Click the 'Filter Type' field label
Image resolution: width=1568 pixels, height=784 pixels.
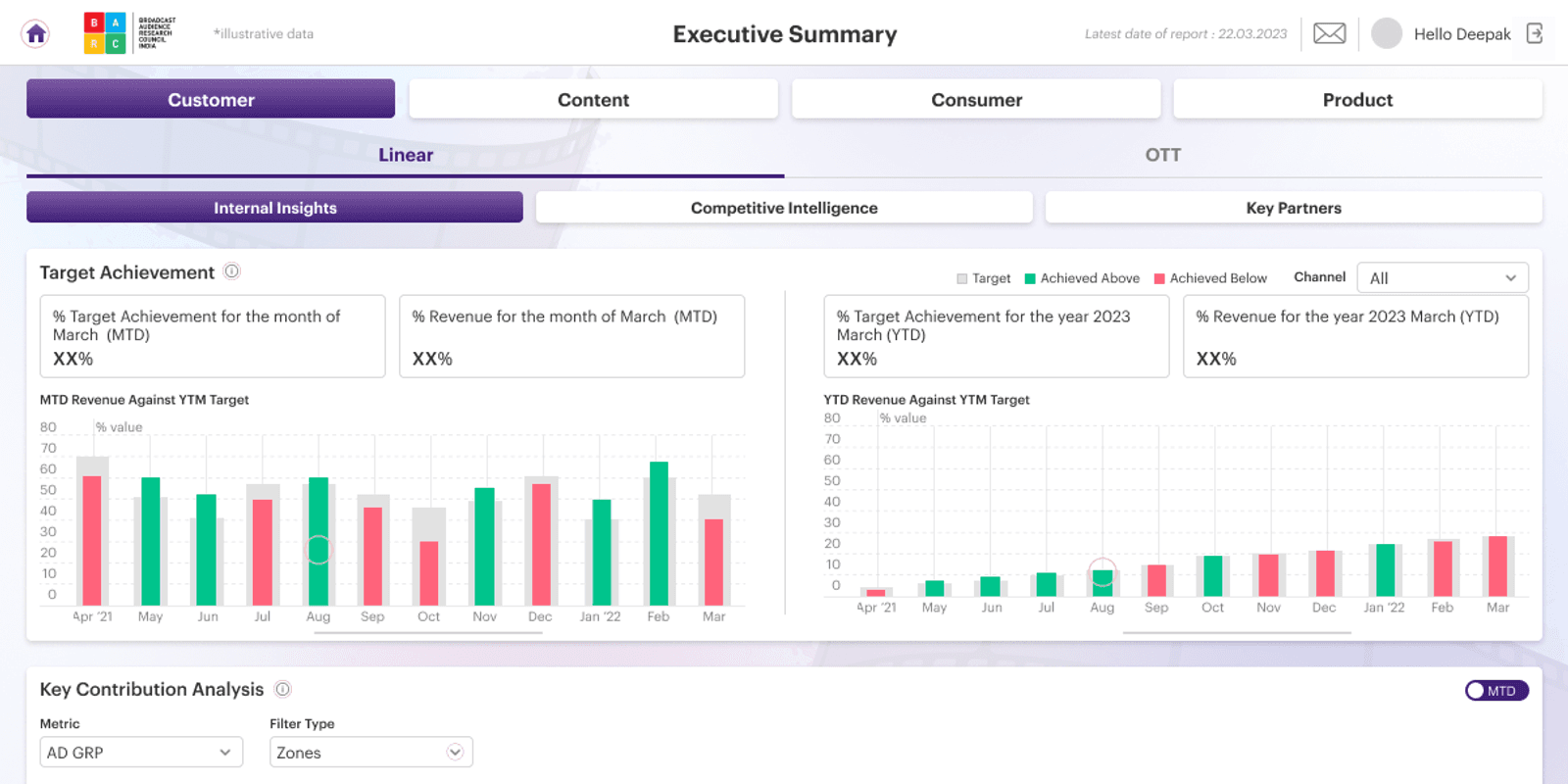(x=302, y=724)
